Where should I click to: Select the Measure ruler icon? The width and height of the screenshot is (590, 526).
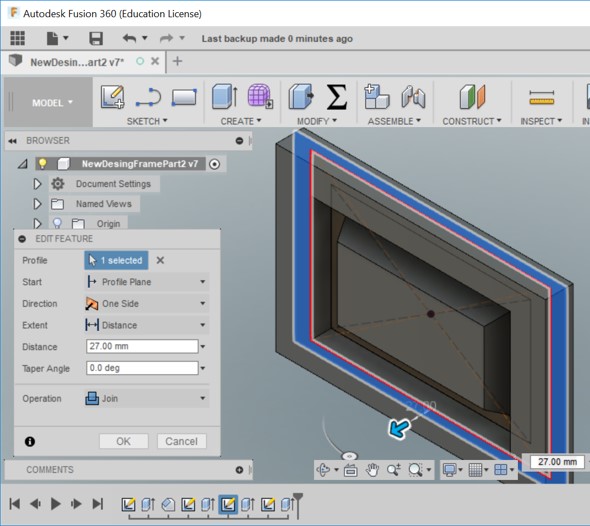541,97
